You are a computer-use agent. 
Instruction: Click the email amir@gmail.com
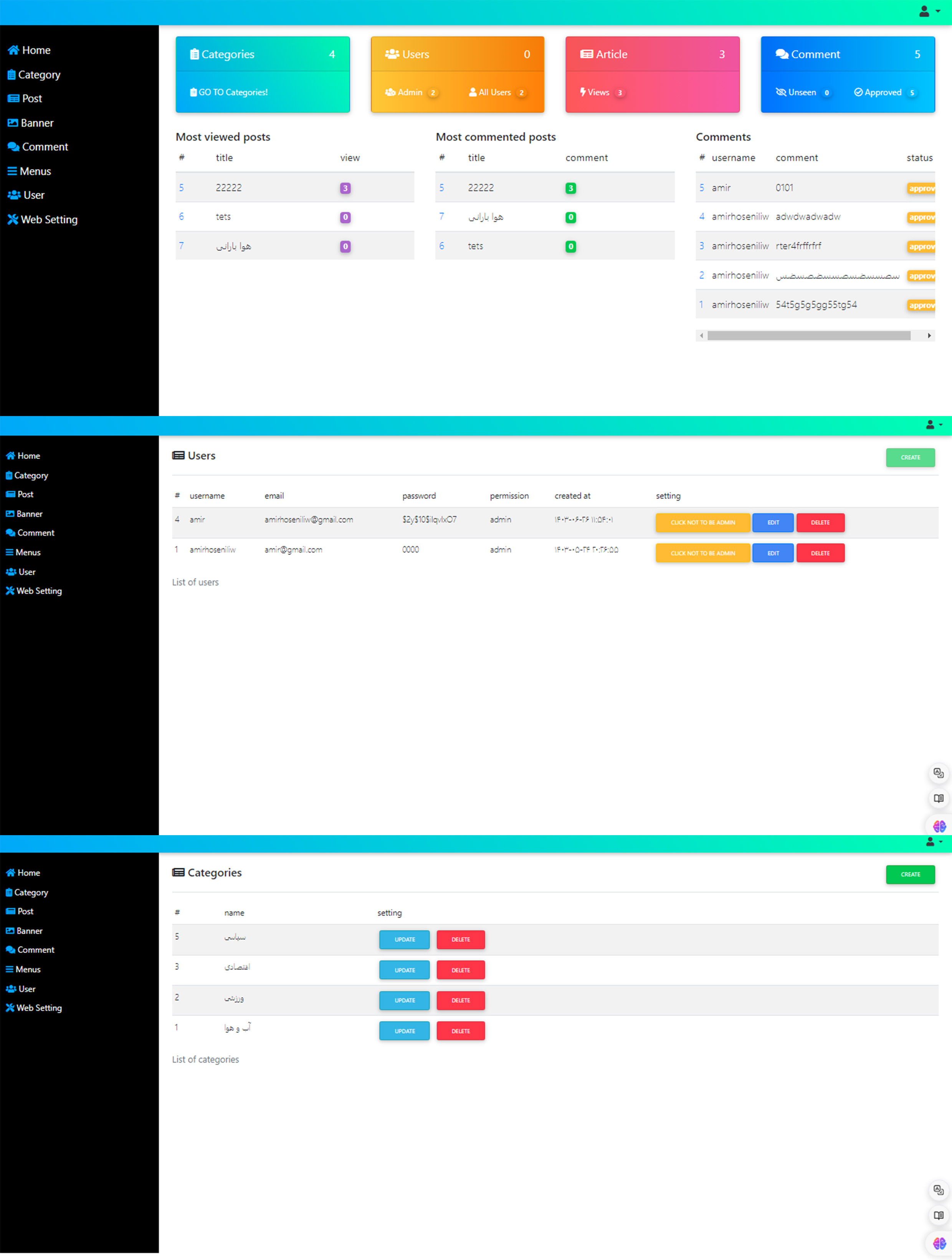pyautogui.click(x=293, y=550)
